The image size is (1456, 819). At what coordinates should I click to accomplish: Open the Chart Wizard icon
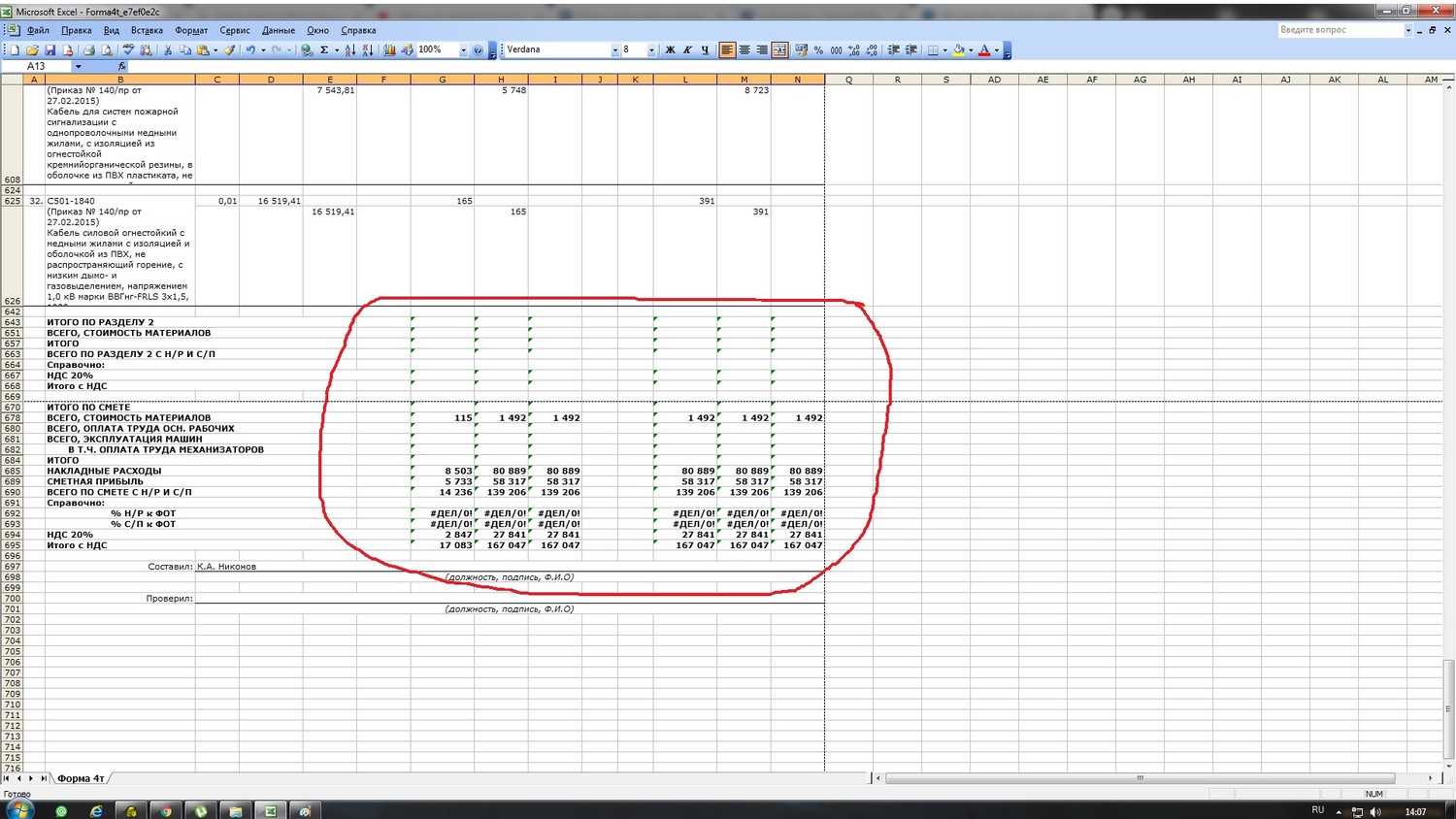click(x=389, y=50)
